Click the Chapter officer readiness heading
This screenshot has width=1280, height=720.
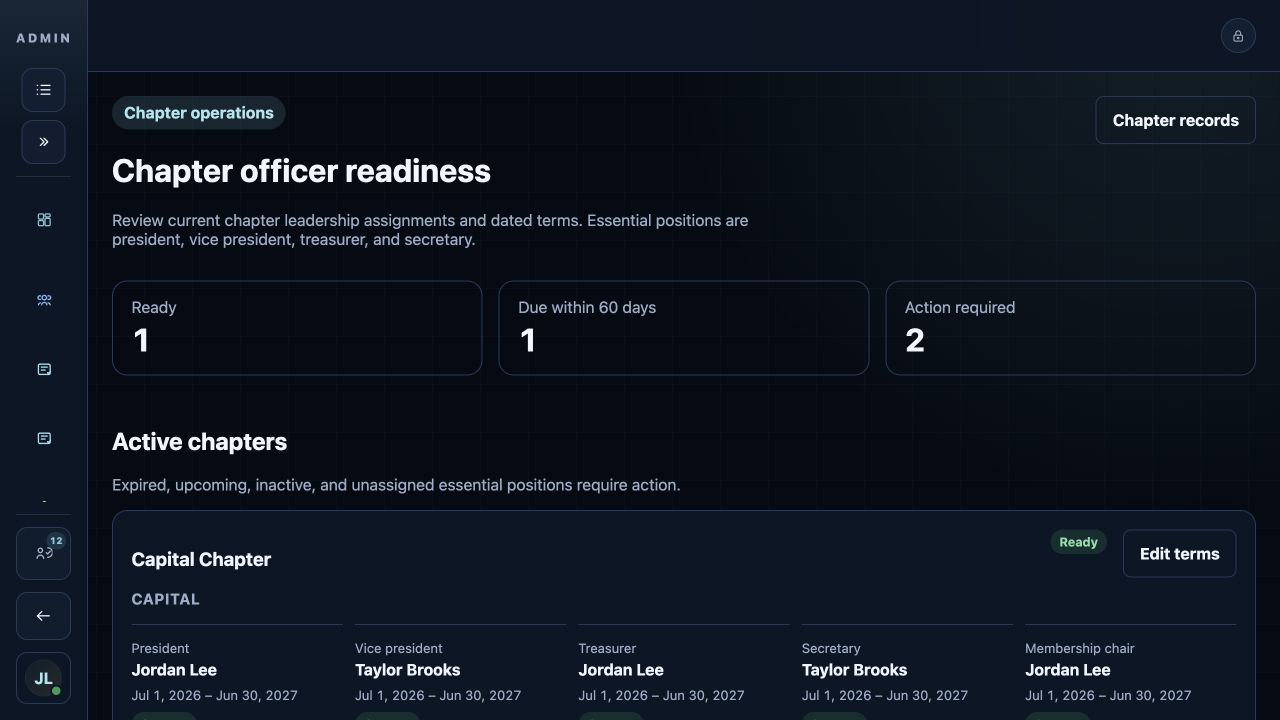(301, 171)
